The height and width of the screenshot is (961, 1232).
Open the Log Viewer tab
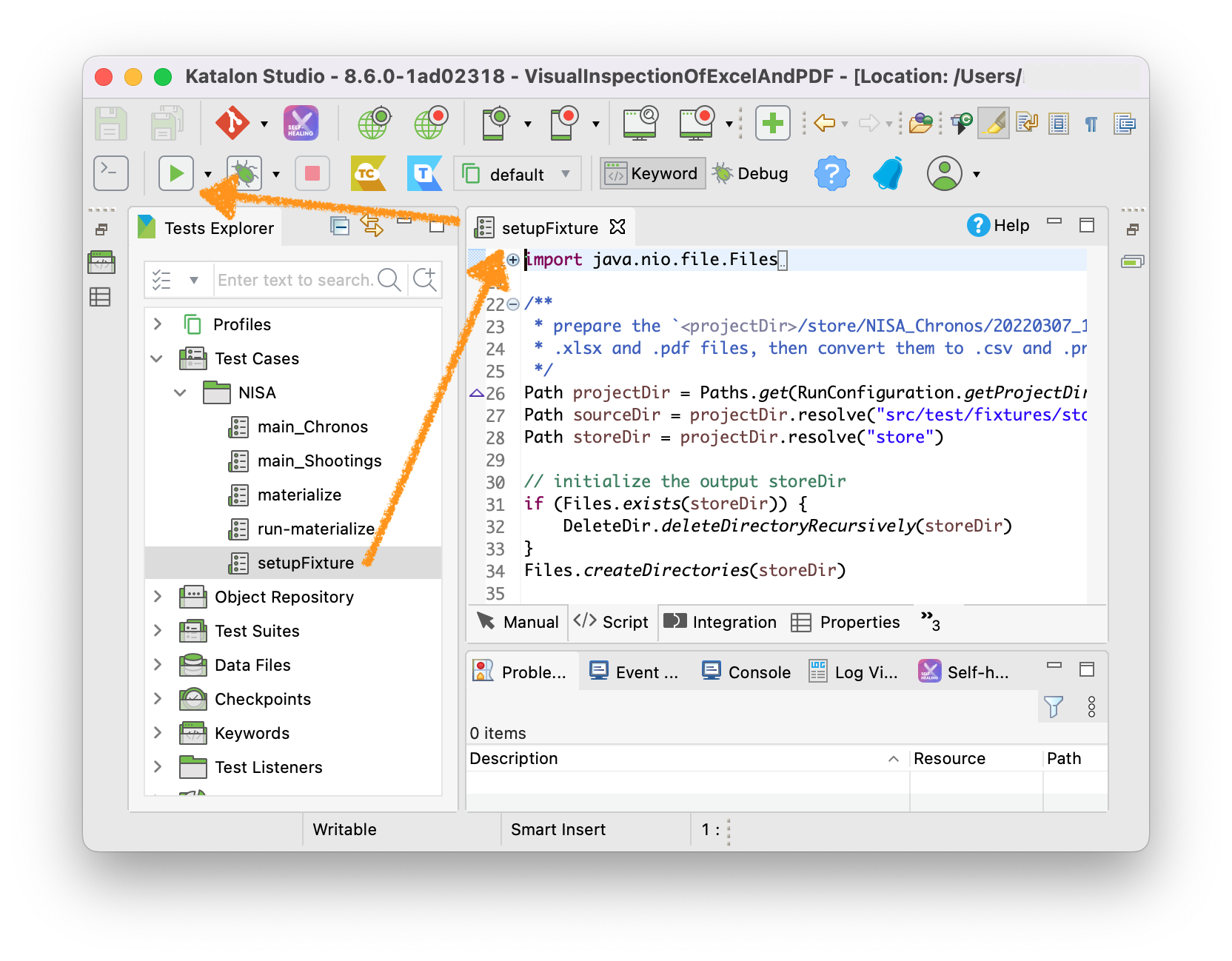tap(853, 672)
